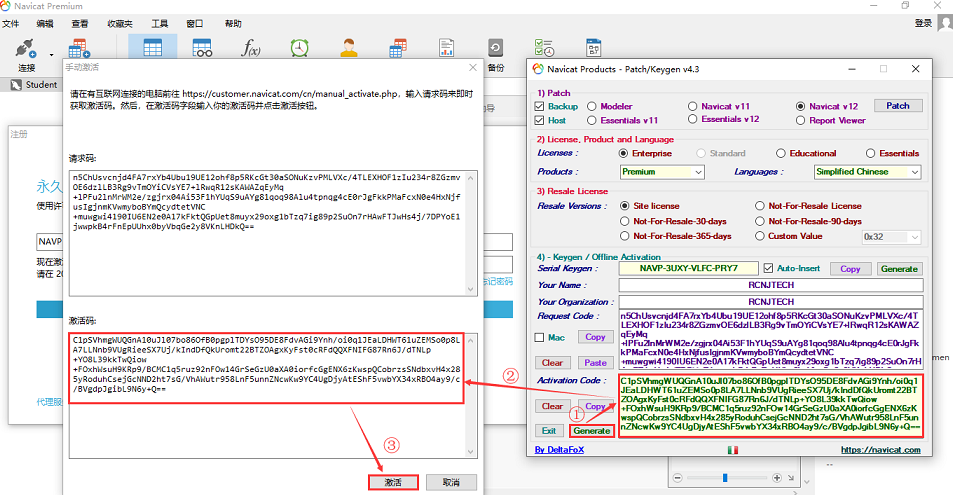Viewport: 953px width, 495px height.
Task: Close the 手动激活 dialog with X
Action: [x=473, y=67]
